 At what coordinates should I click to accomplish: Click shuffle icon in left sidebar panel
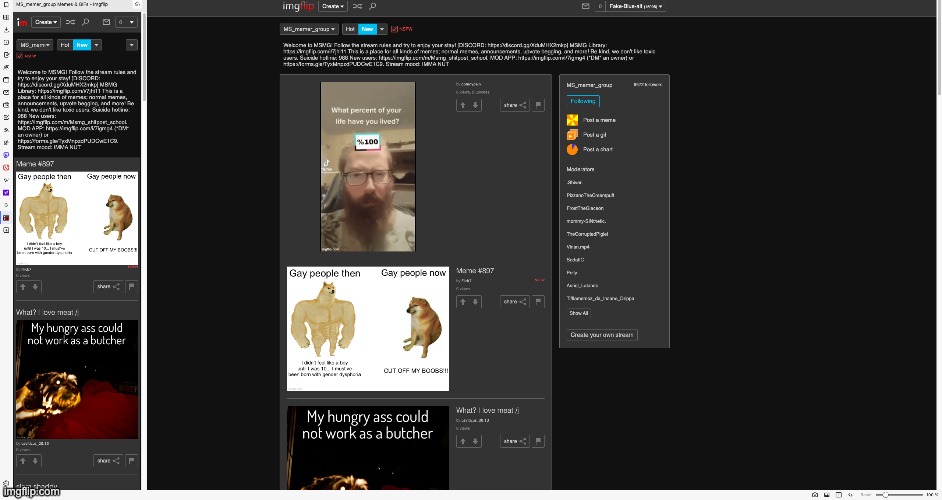[x=70, y=22]
